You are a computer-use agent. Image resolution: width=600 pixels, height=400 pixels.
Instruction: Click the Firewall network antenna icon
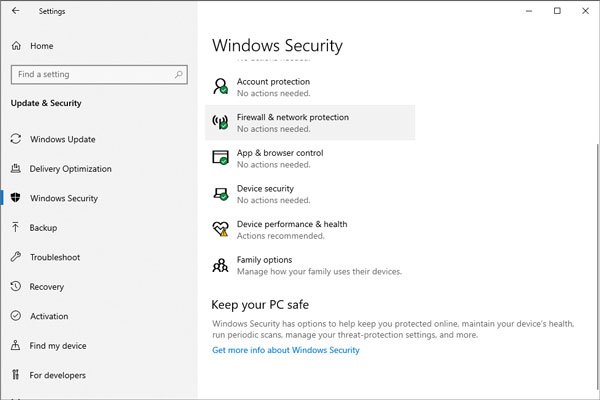coord(220,122)
